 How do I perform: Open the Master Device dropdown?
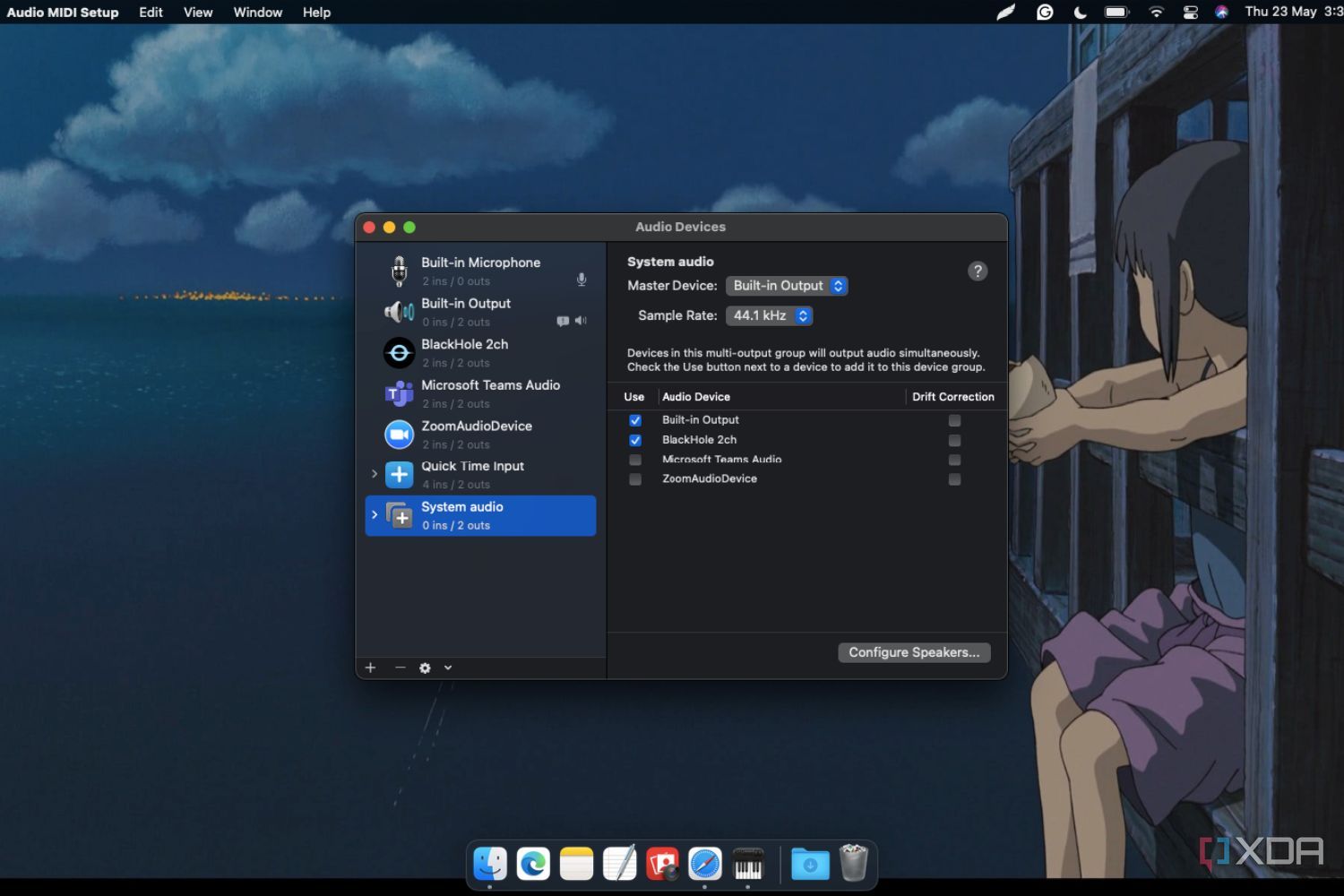pyautogui.click(x=787, y=286)
